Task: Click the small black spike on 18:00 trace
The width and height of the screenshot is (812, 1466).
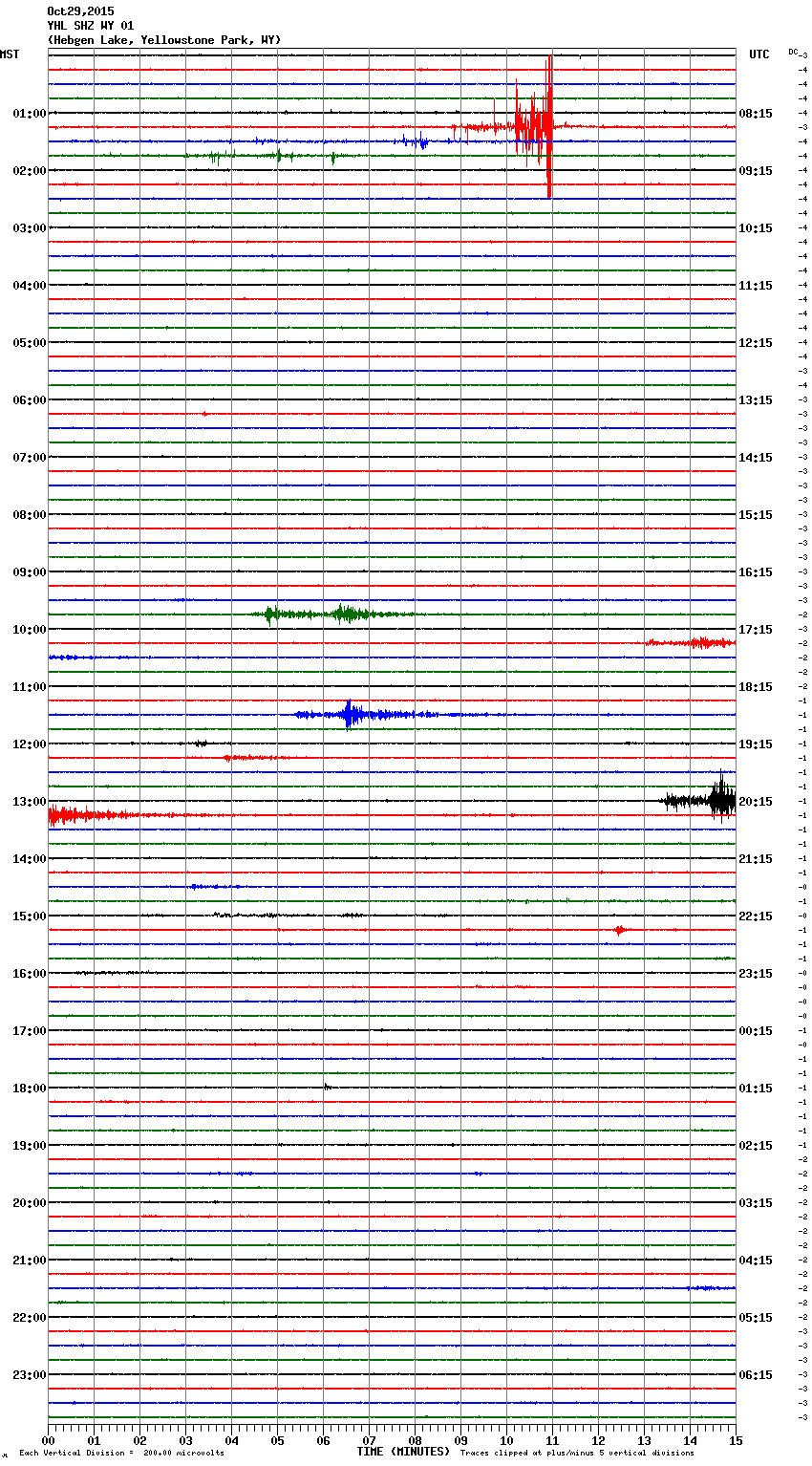Action: pos(327,1087)
